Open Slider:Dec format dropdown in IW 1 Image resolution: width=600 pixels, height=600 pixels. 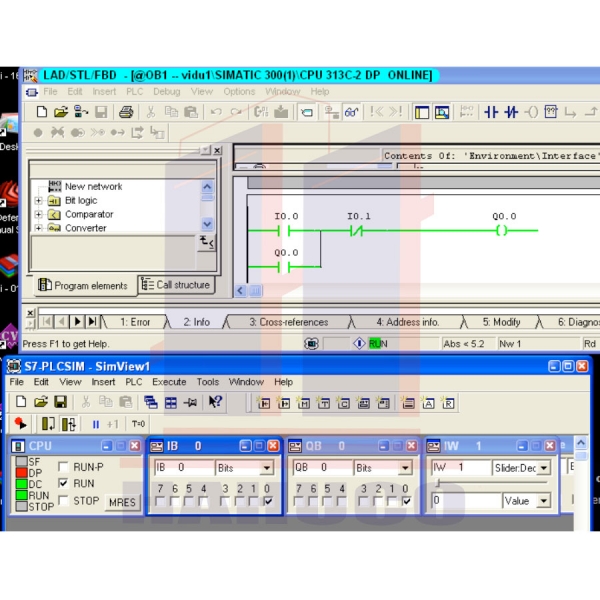(x=543, y=468)
